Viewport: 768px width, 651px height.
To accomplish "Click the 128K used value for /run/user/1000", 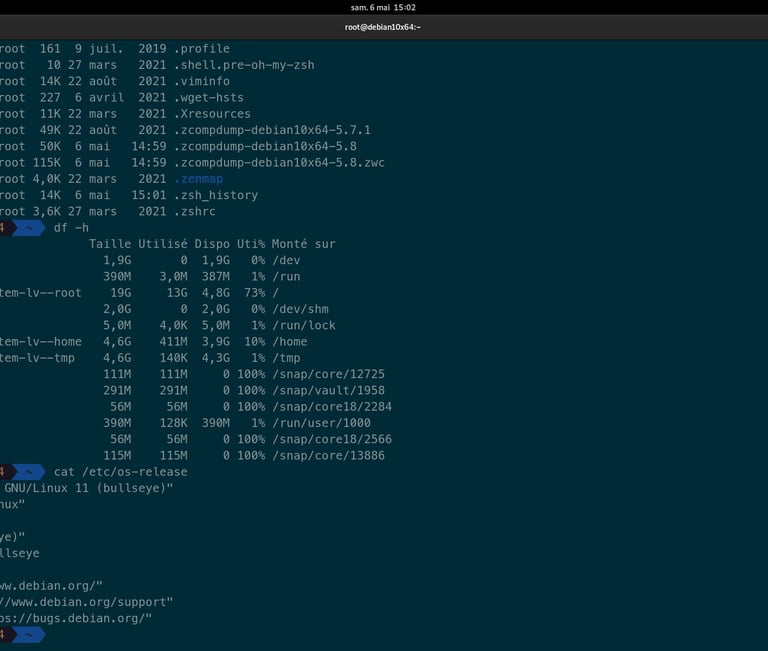I will [173, 423].
